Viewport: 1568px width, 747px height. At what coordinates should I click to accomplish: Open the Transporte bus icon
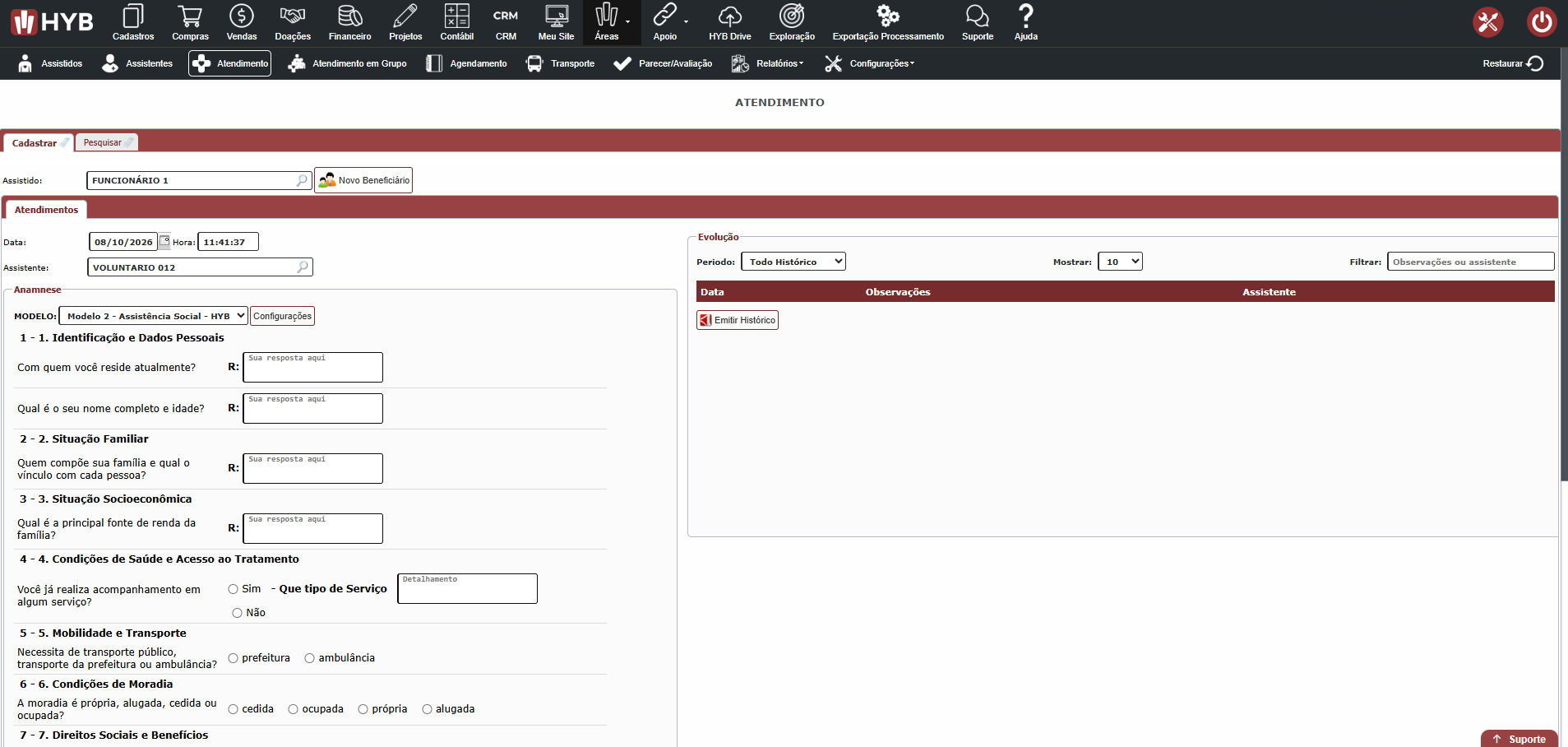pos(534,63)
